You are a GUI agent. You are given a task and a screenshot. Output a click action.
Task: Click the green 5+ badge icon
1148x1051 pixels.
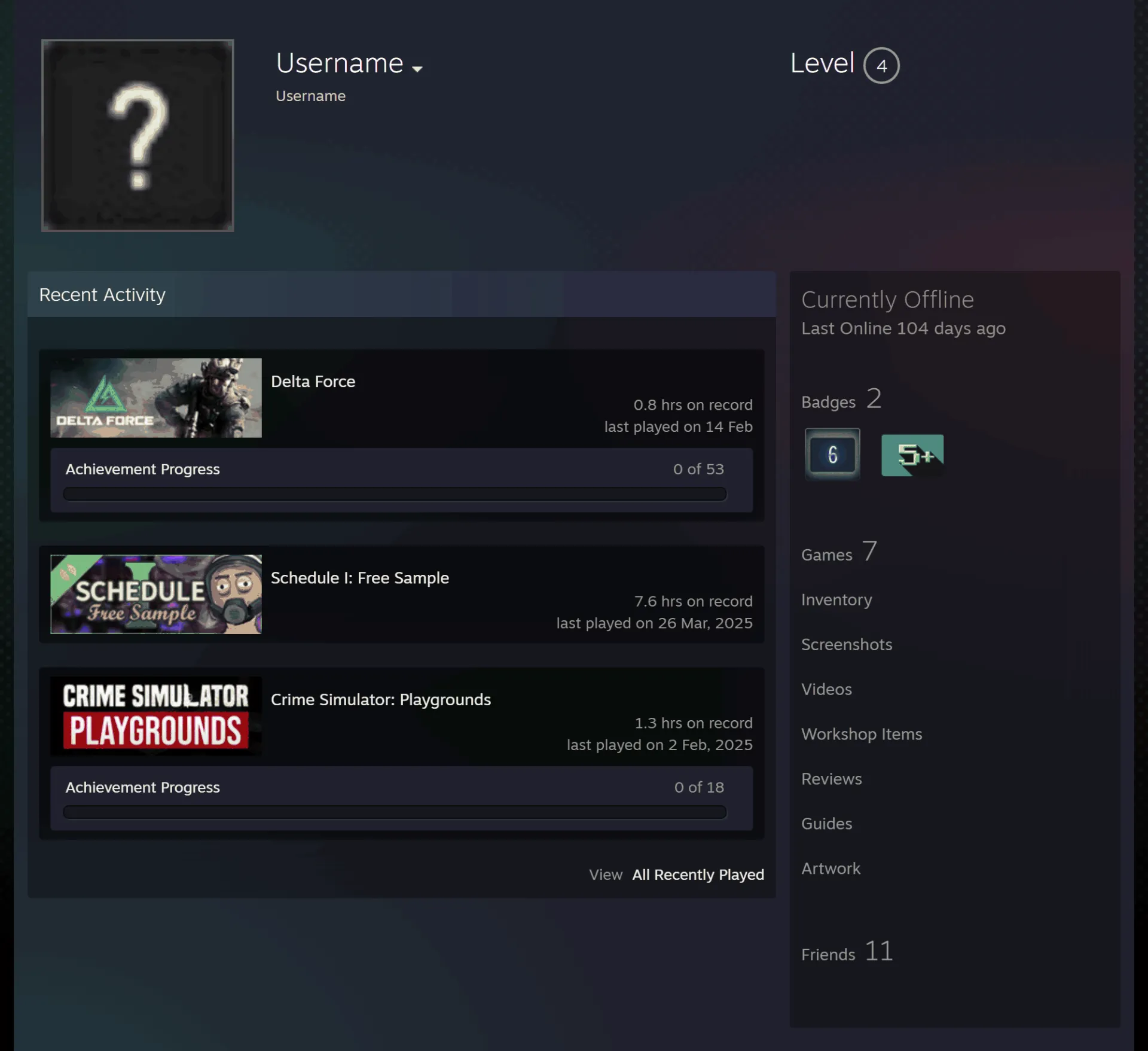click(912, 455)
